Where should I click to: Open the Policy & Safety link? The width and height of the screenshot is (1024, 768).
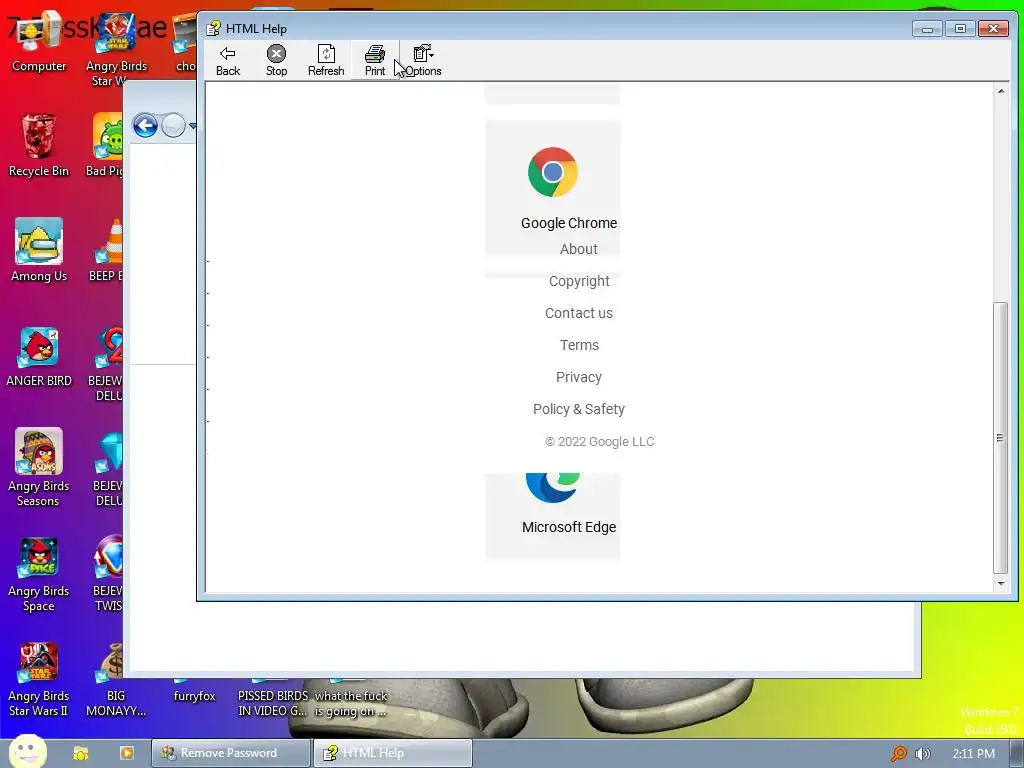click(x=579, y=409)
